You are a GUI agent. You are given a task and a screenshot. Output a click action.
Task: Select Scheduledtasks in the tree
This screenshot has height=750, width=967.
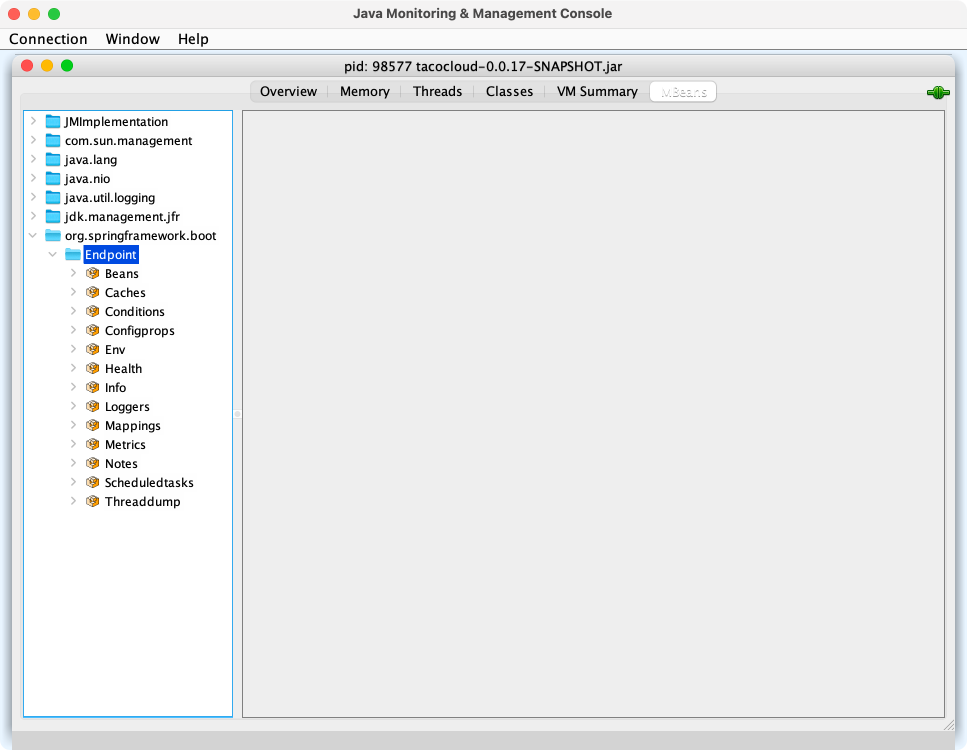149,483
